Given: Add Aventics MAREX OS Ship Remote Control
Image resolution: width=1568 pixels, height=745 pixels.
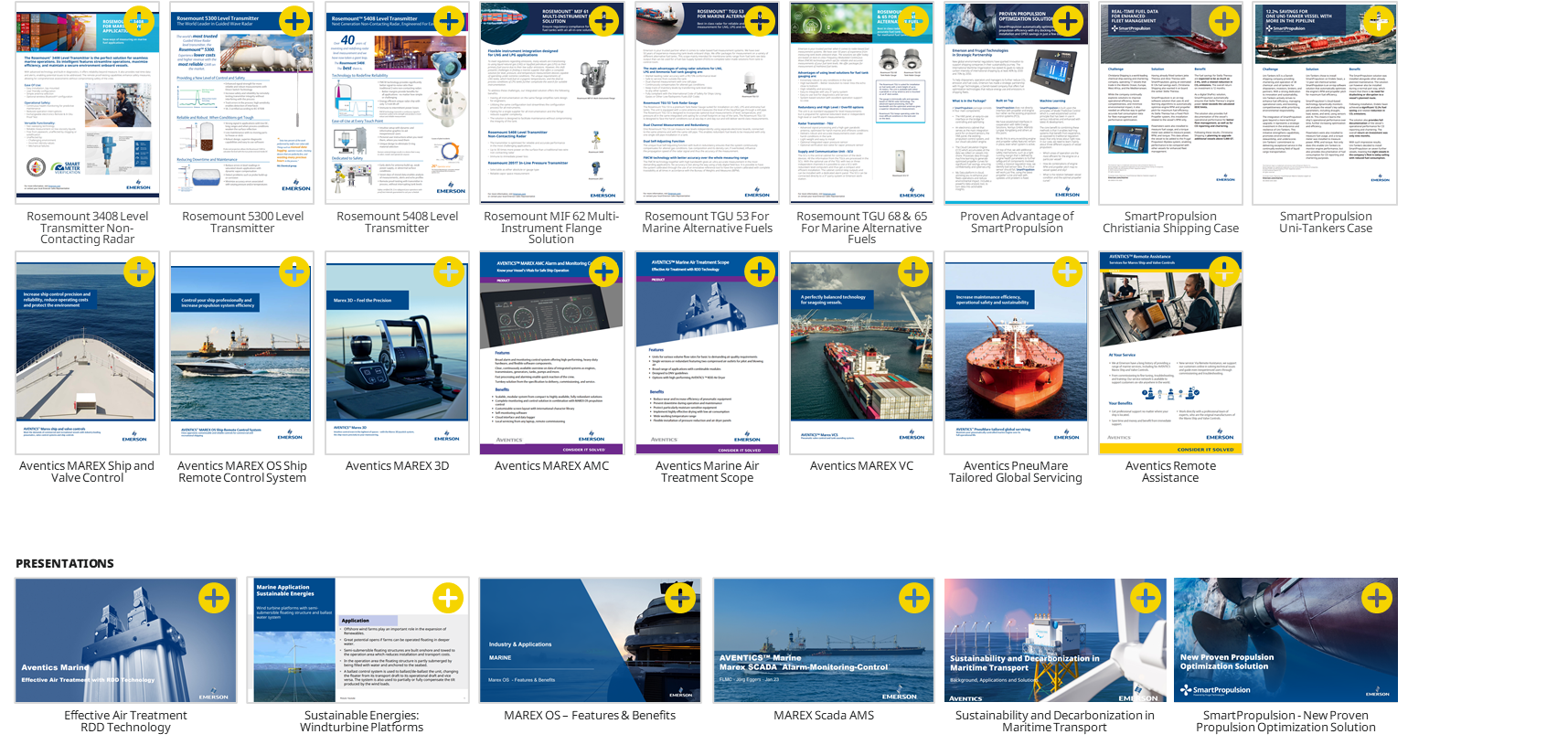Looking at the screenshot, I should pos(294,271).
